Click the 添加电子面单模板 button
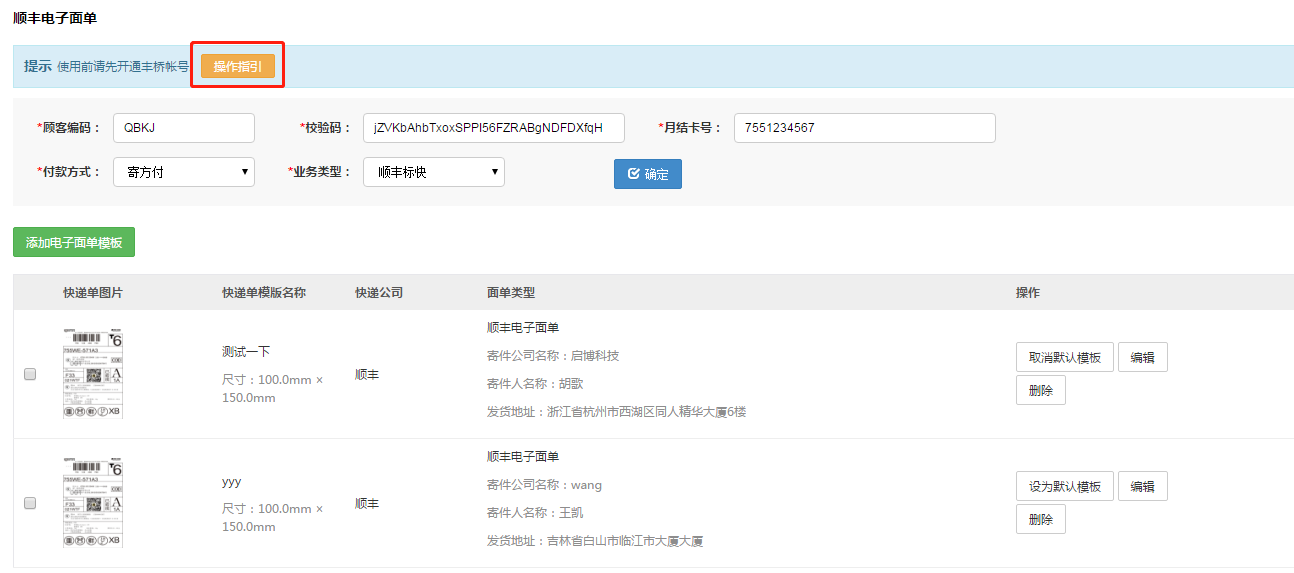 point(74,243)
